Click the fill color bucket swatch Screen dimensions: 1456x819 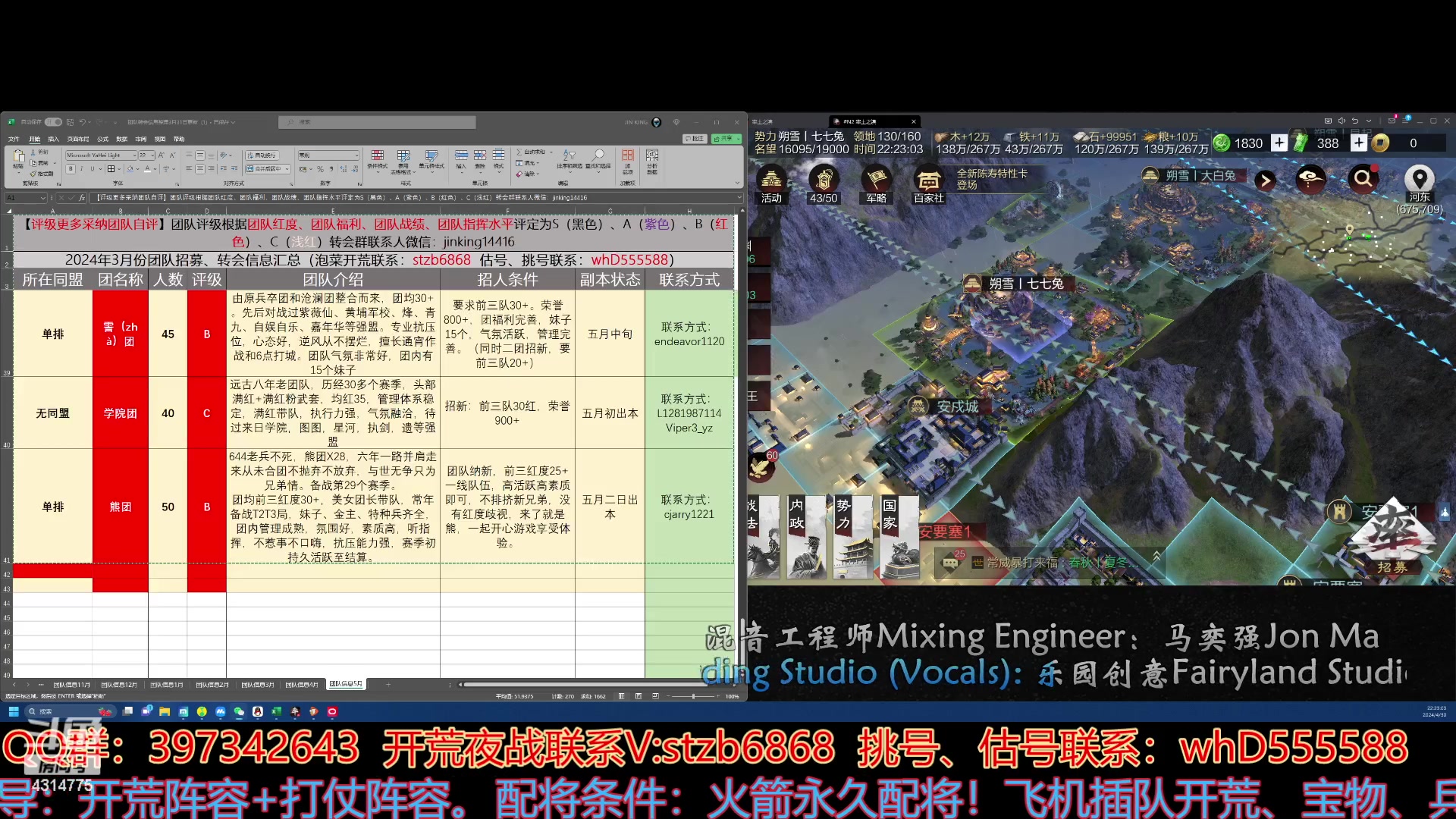coord(130,168)
